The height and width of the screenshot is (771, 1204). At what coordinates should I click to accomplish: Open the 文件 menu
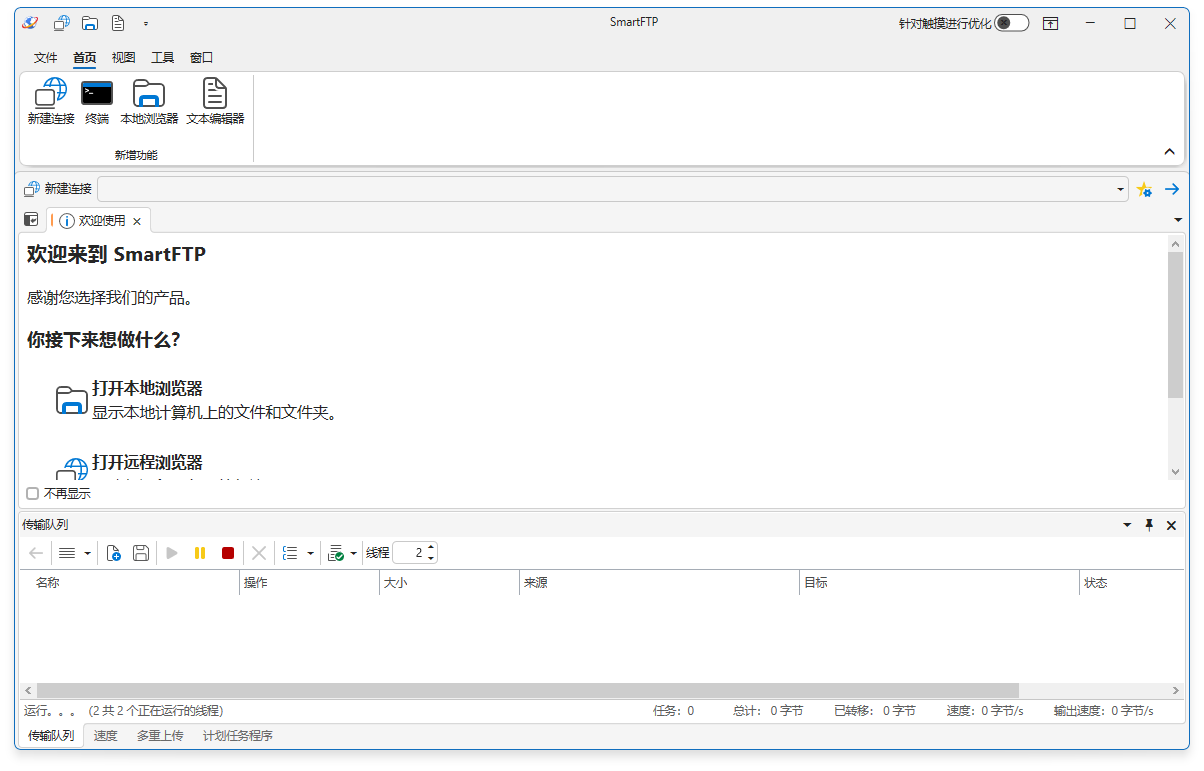tap(46, 58)
